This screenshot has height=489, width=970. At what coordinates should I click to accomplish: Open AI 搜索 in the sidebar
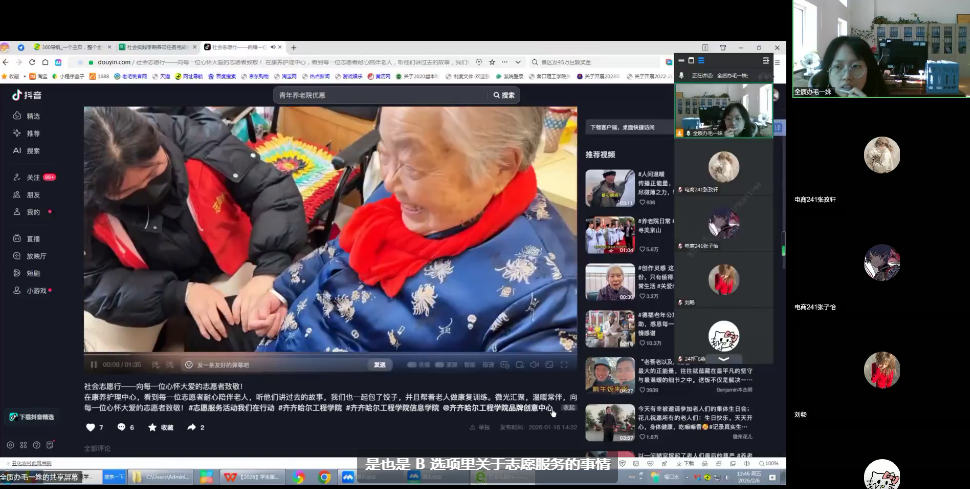(x=28, y=150)
